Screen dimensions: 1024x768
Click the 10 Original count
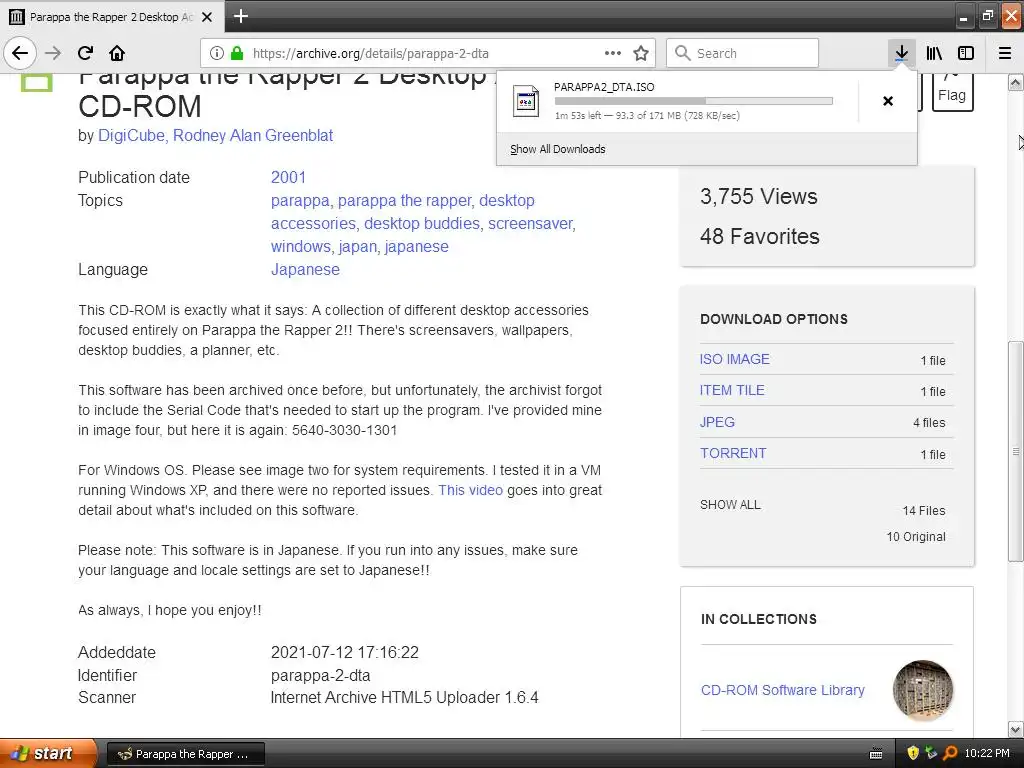pyautogui.click(x=916, y=537)
